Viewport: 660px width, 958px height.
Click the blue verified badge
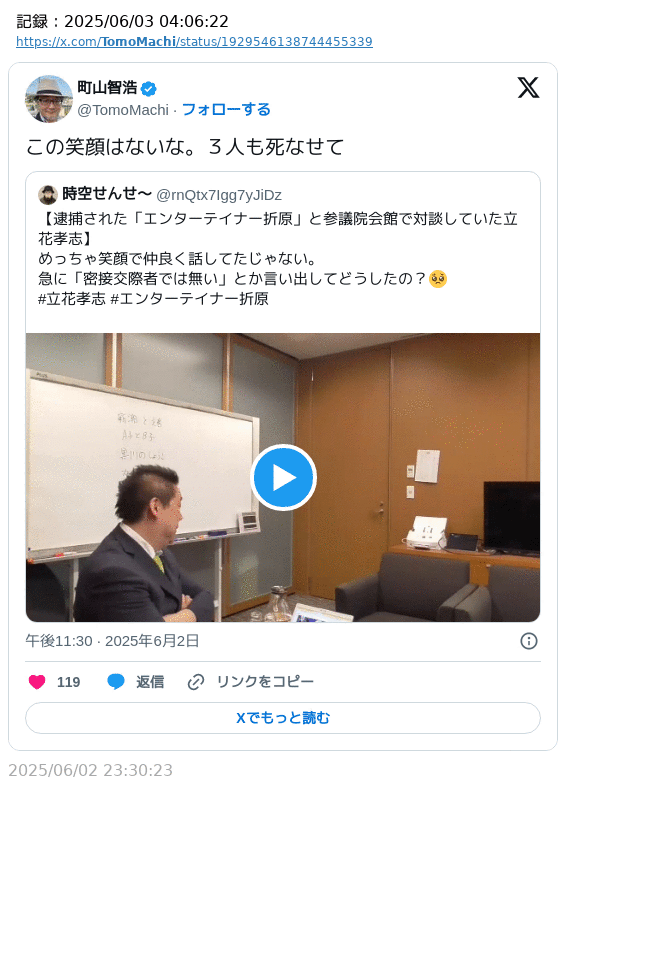(x=148, y=89)
